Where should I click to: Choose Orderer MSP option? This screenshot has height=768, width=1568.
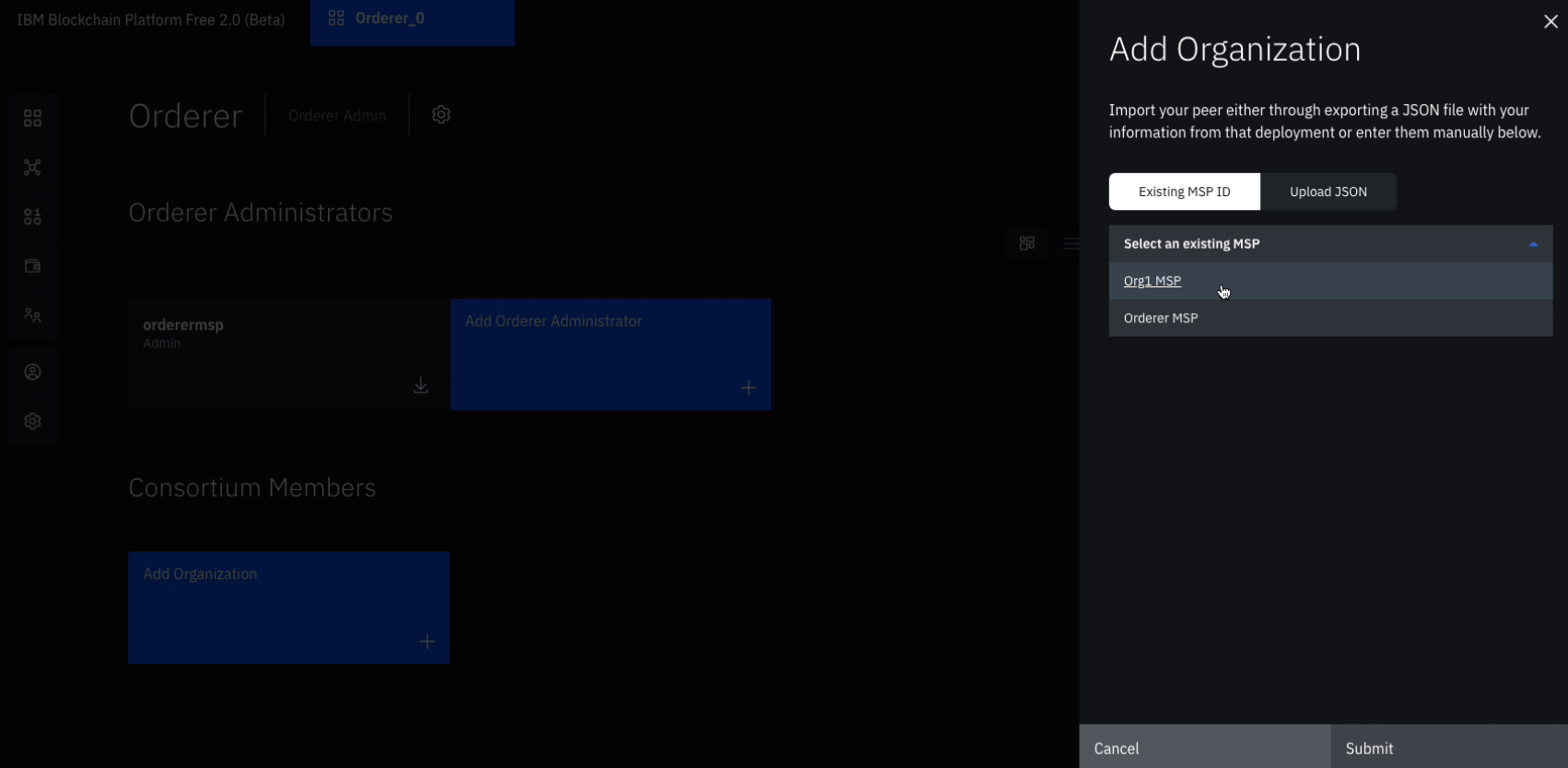1331,318
